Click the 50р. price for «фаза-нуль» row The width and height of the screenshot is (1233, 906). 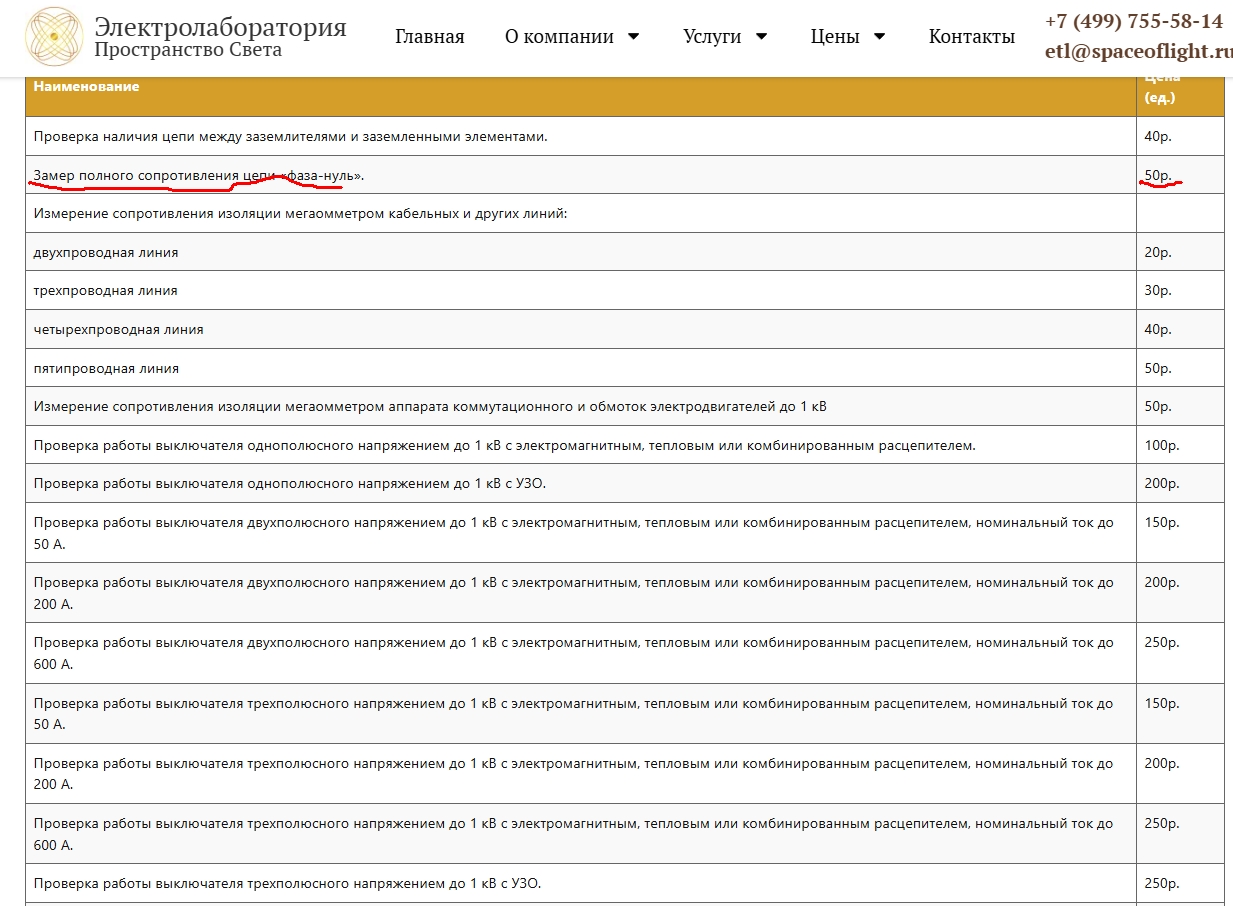[1158, 175]
